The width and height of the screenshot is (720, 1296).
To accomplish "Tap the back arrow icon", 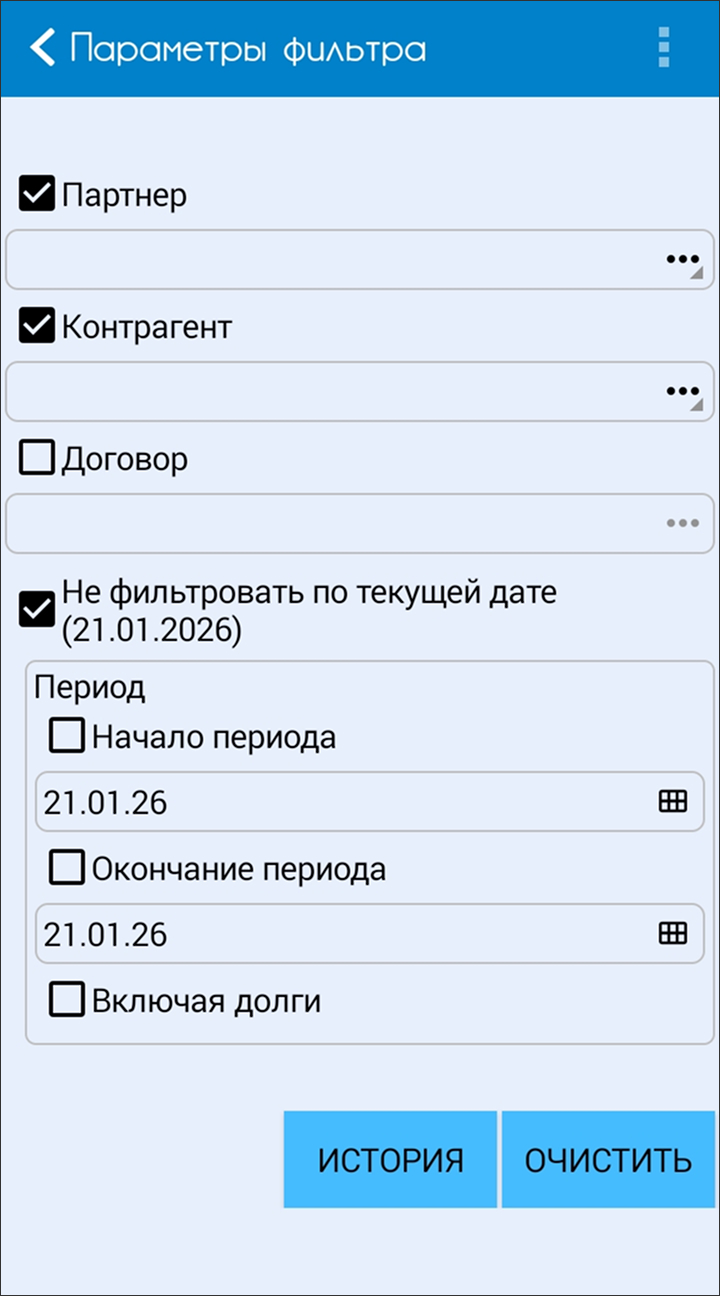I will click(42, 48).
